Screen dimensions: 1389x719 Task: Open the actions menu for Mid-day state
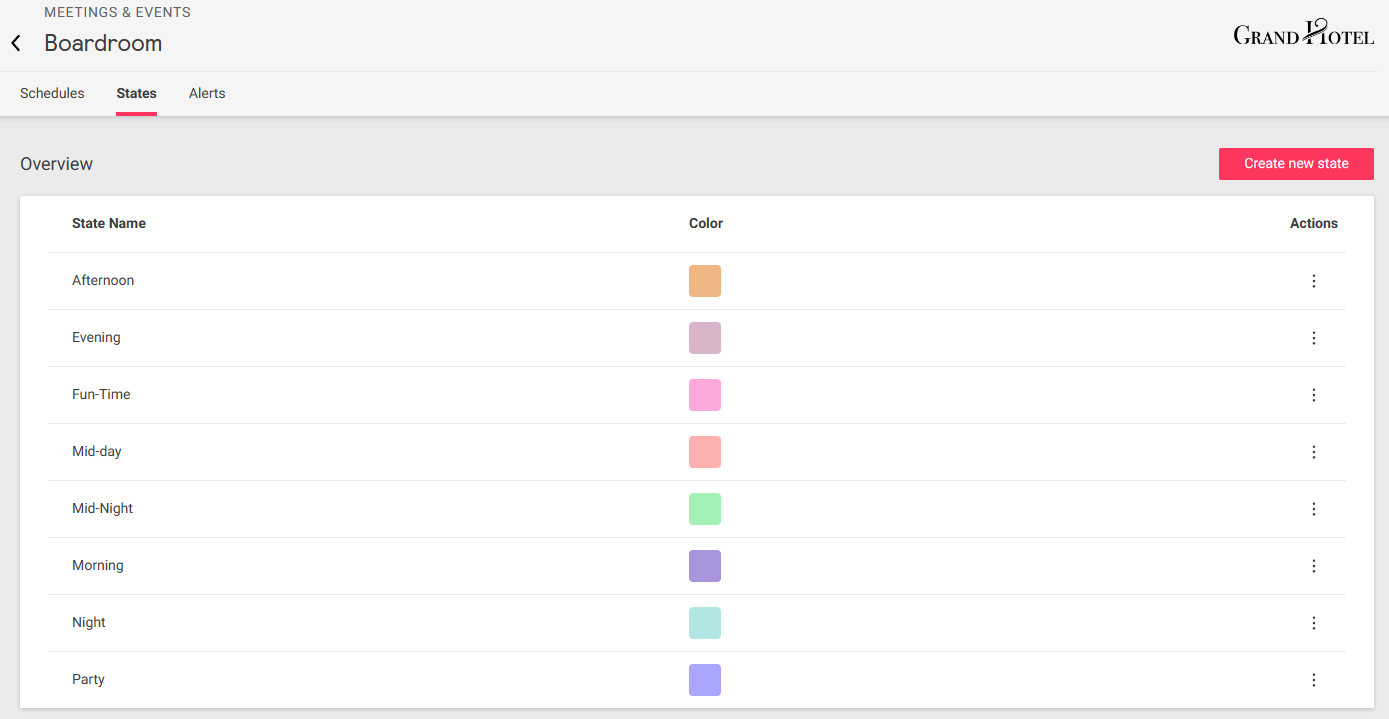[x=1314, y=452]
